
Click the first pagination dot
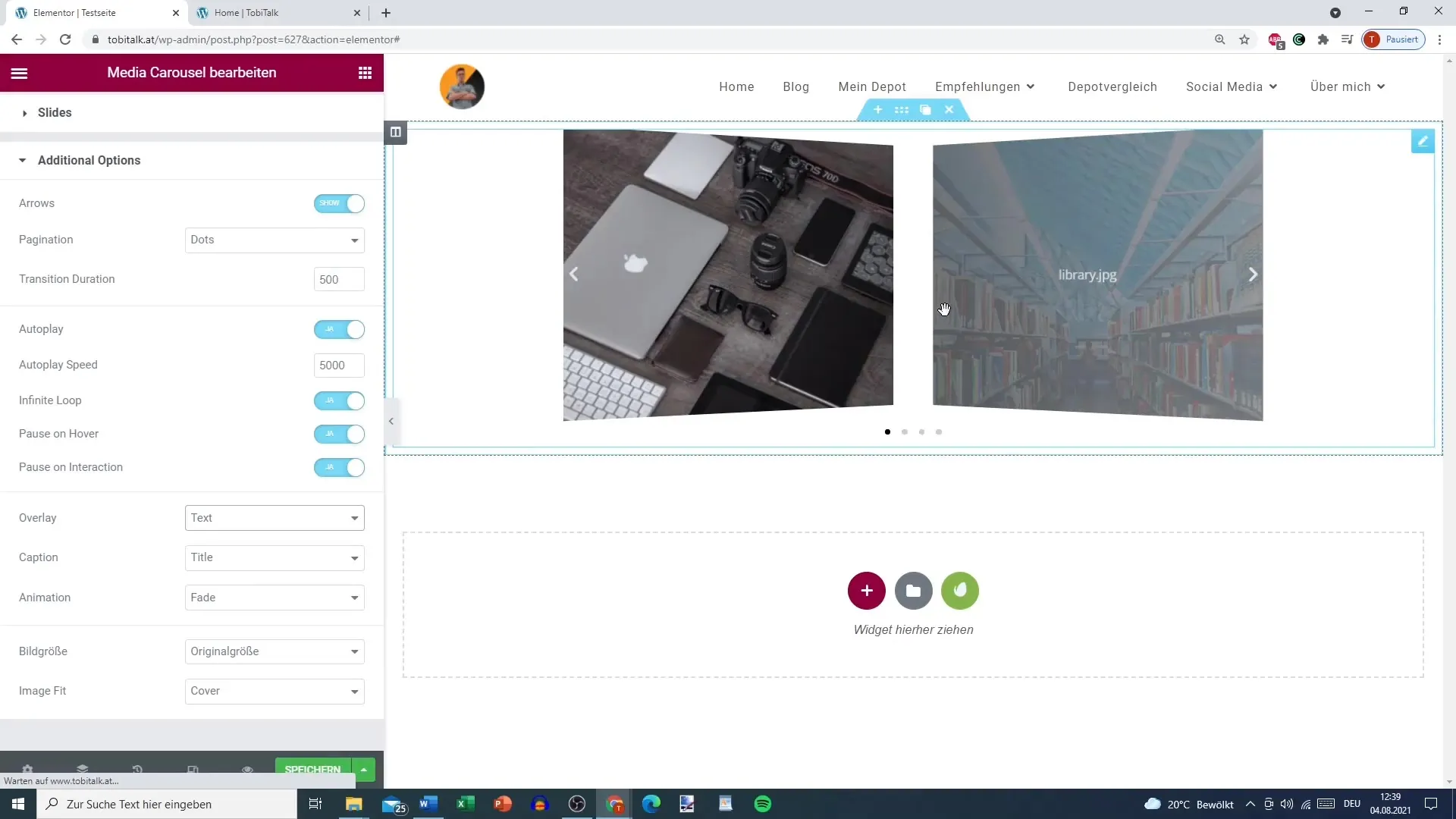pyautogui.click(x=888, y=431)
